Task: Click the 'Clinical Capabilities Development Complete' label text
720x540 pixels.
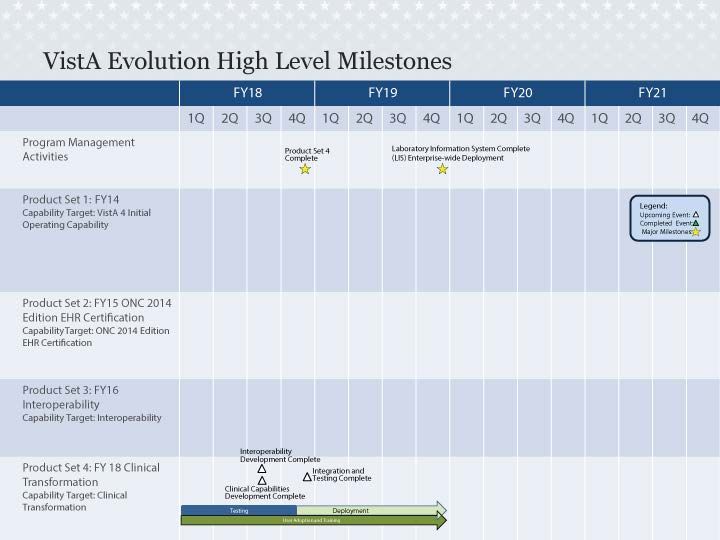Action: pos(265,492)
